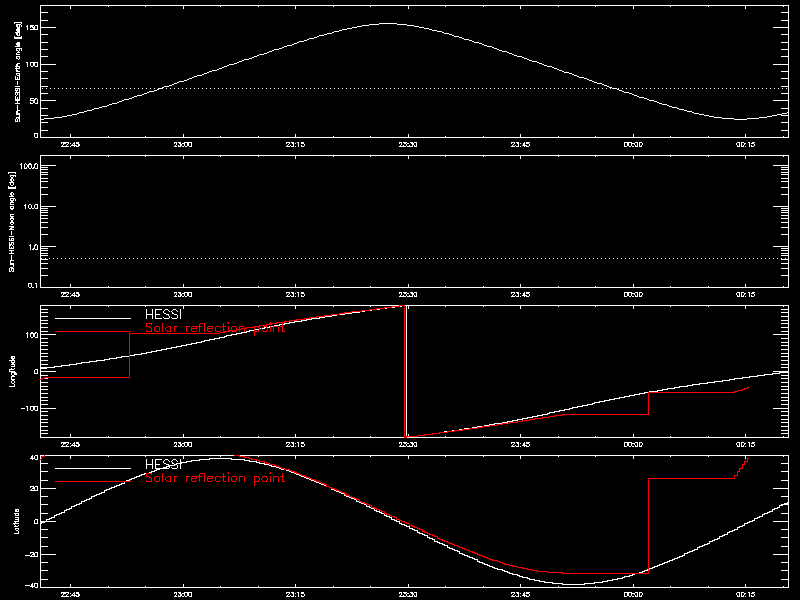Click the 0.1 tick label on Moon angle plot
This screenshot has height=600, width=800.
coord(33,285)
